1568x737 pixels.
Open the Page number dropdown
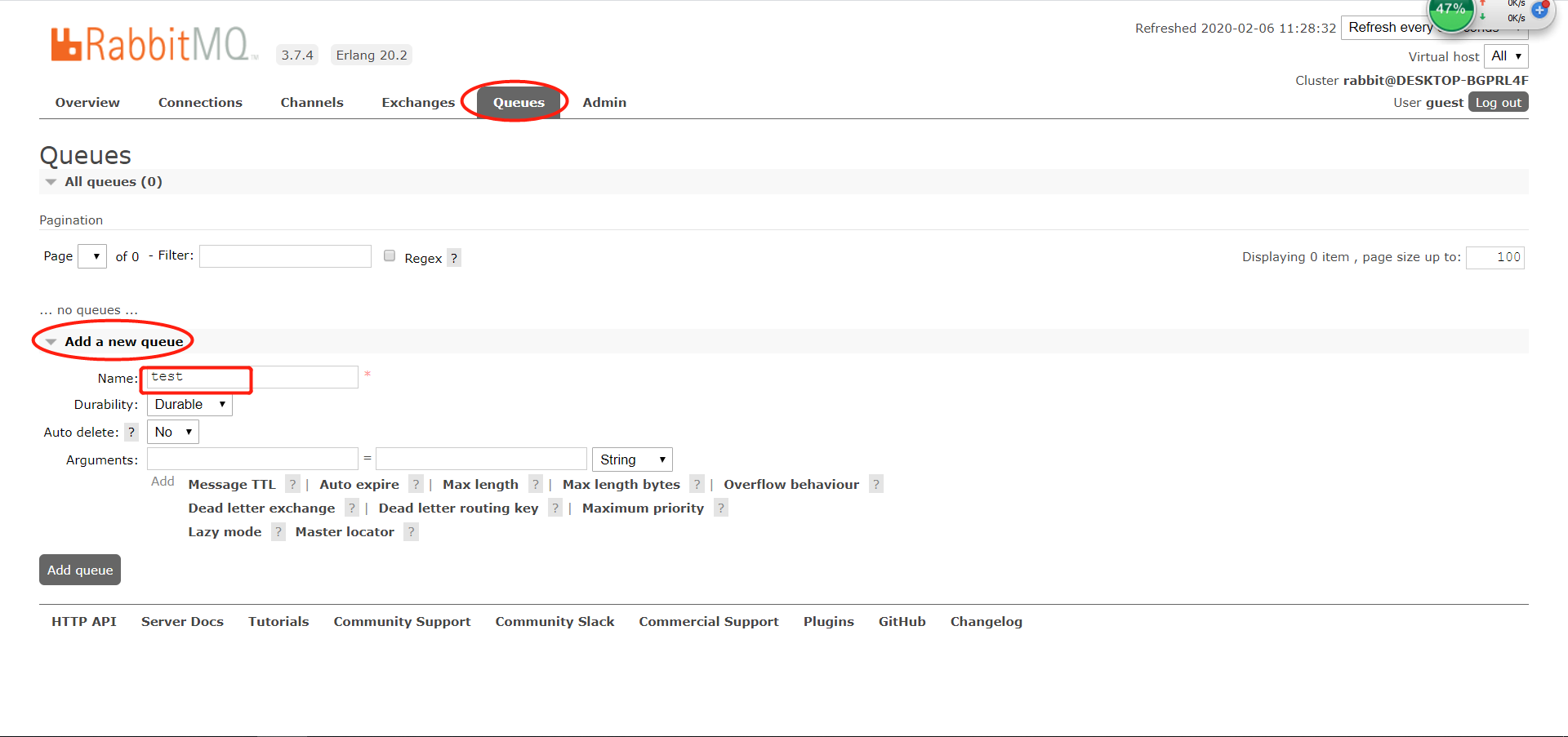pyautogui.click(x=92, y=256)
